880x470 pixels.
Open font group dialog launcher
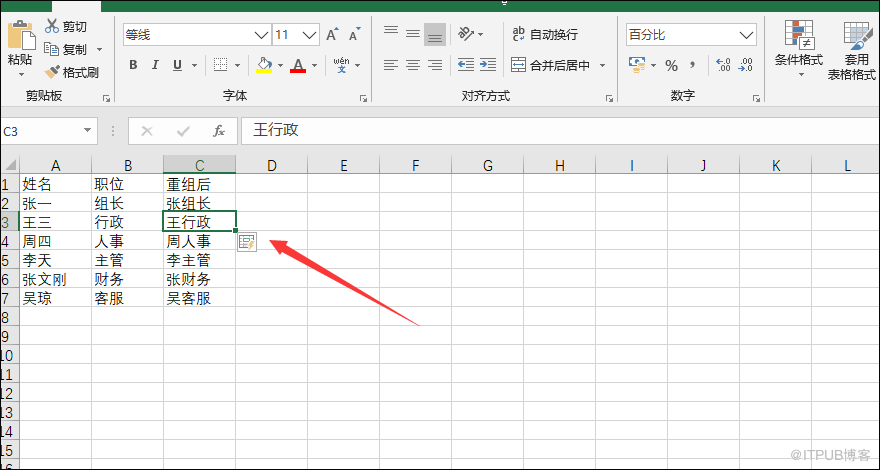point(363,98)
